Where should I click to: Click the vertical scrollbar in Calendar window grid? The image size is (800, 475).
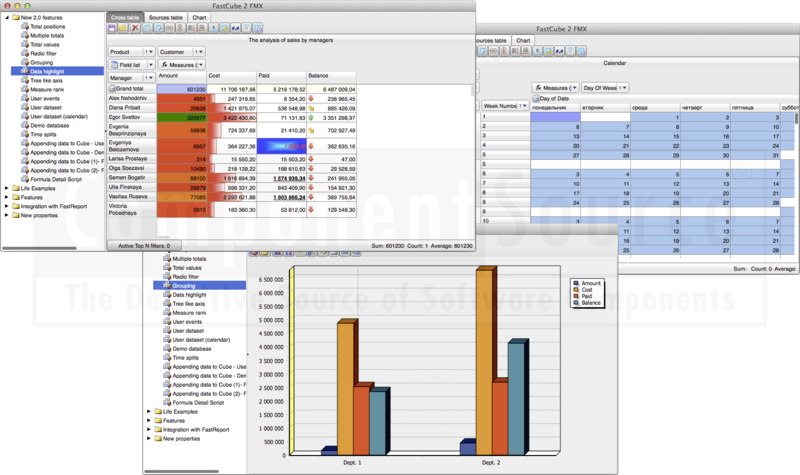(x=796, y=118)
